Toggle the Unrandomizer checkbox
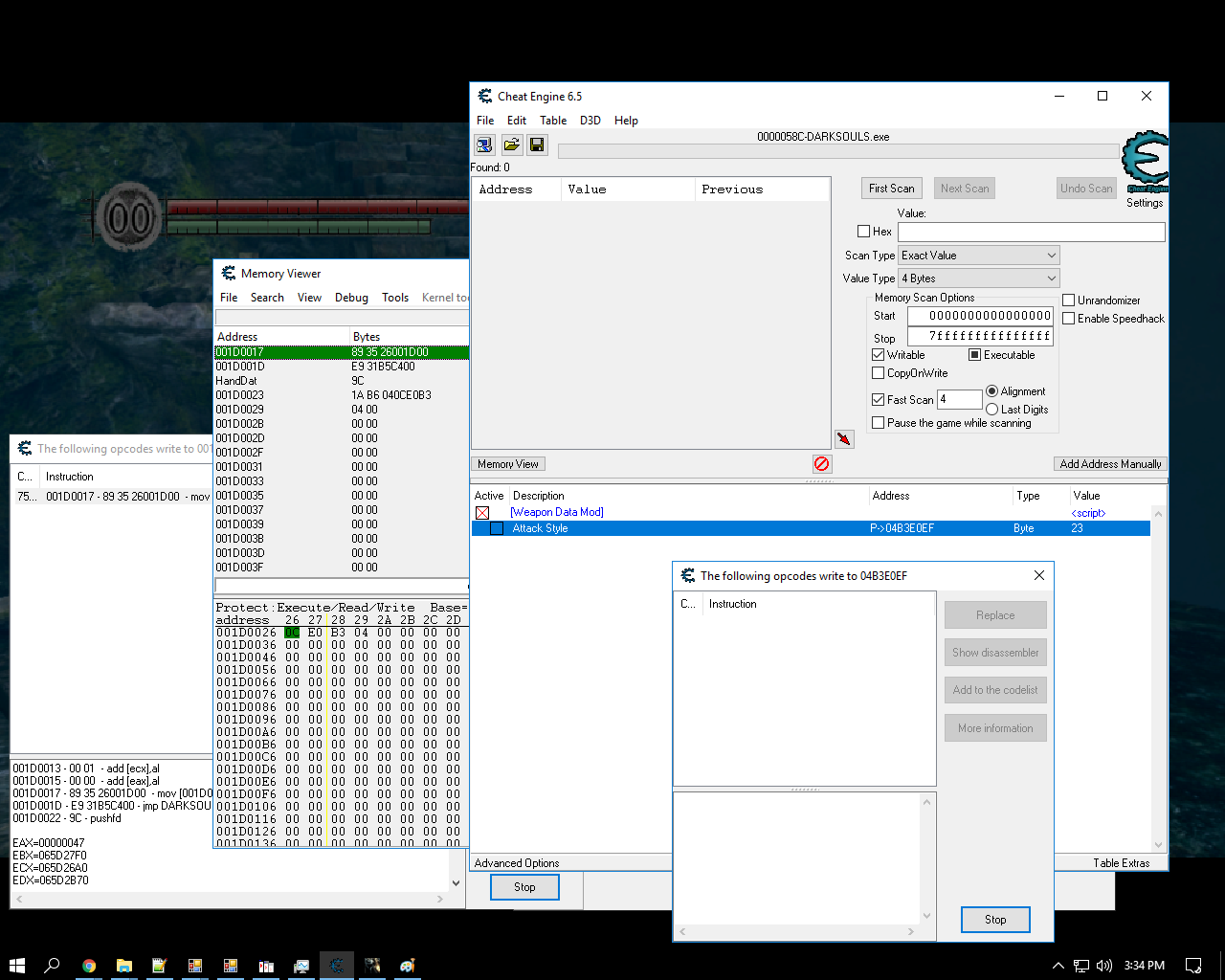Image resolution: width=1225 pixels, height=980 pixels. (1069, 301)
